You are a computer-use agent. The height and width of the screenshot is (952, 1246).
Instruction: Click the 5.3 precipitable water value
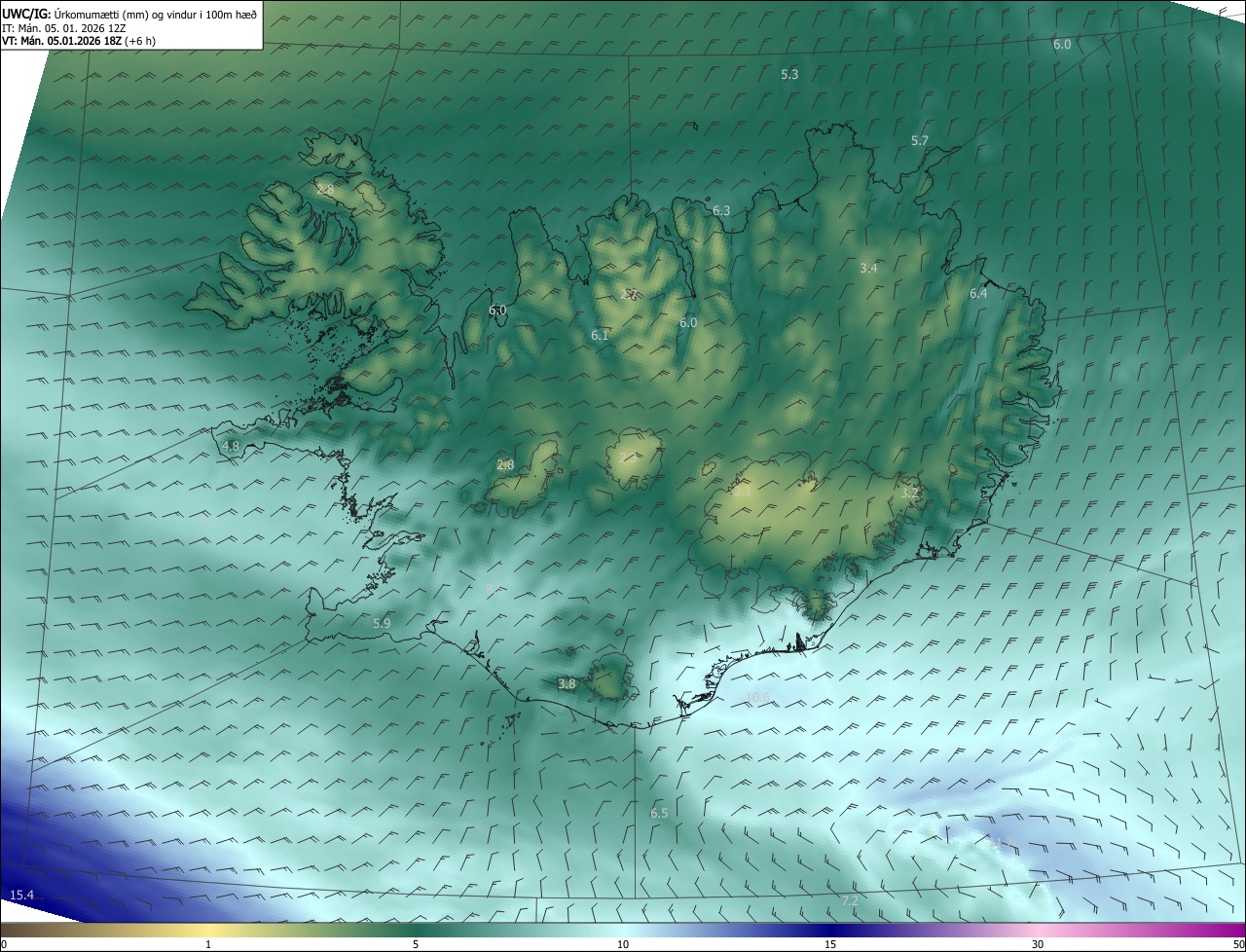click(789, 74)
